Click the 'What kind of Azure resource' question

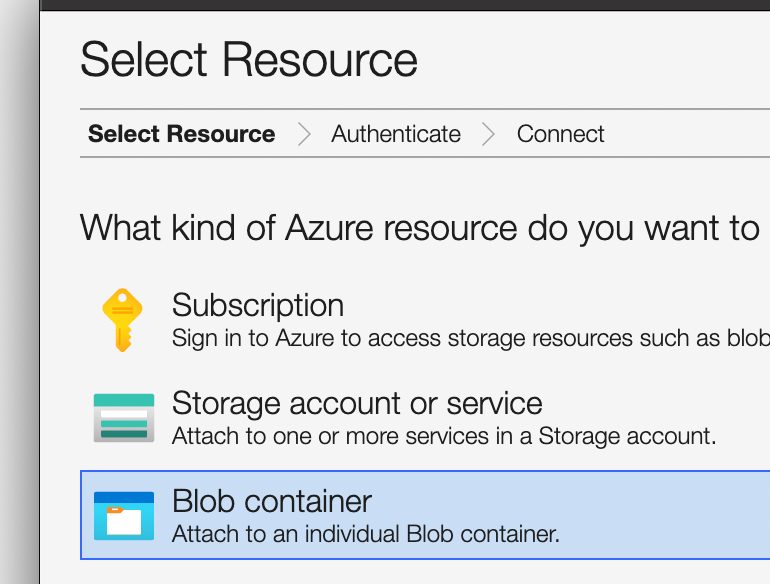(420, 228)
